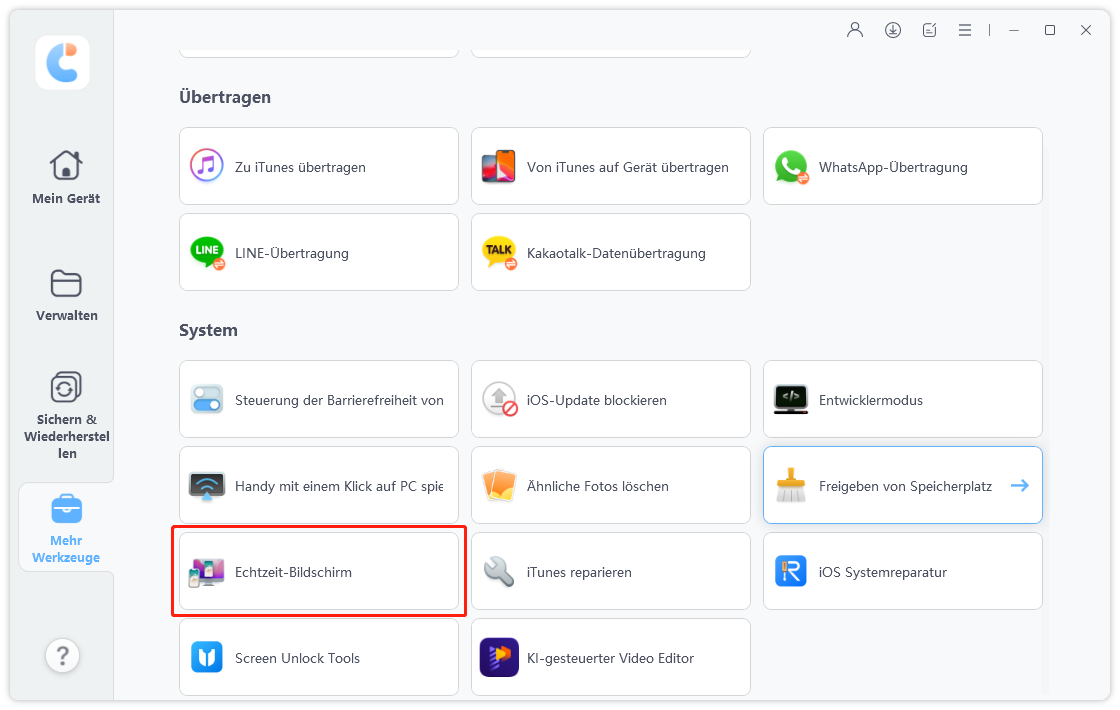
Task: Click the broom cleanup icon
Action: point(791,485)
